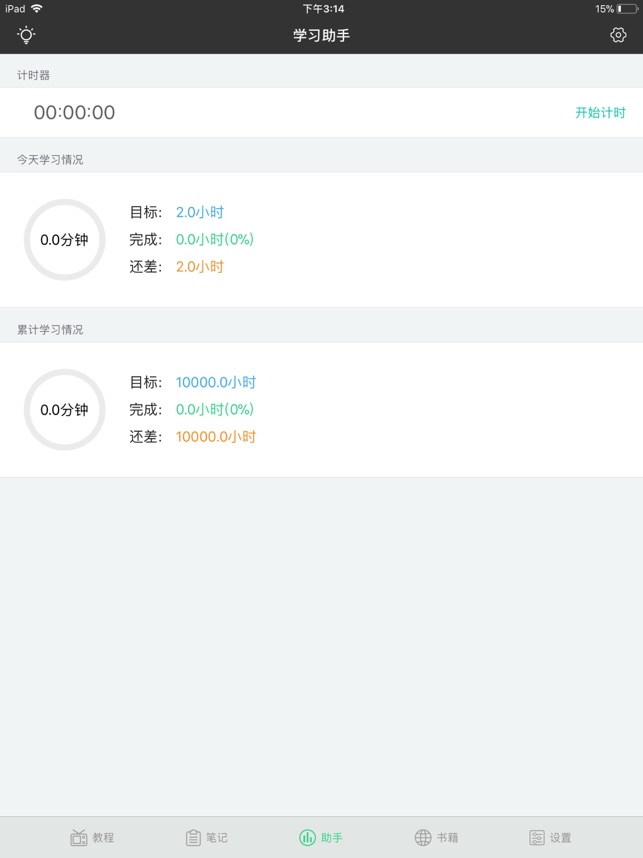Image resolution: width=643 pixels, height=858 pixels.
Task: Open settings via the gear icon top-right
Action: pyautogui.click(x=617, y=34)
